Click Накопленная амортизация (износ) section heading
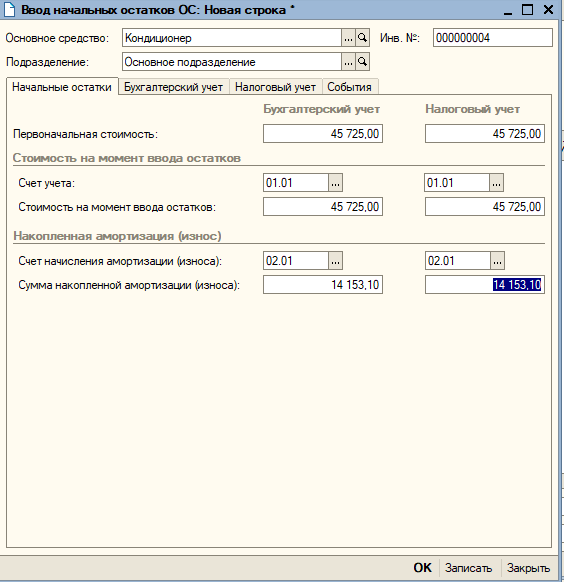The height and width of the screenshot is (582, 564). pyautogui.click(x=117, y=236)
